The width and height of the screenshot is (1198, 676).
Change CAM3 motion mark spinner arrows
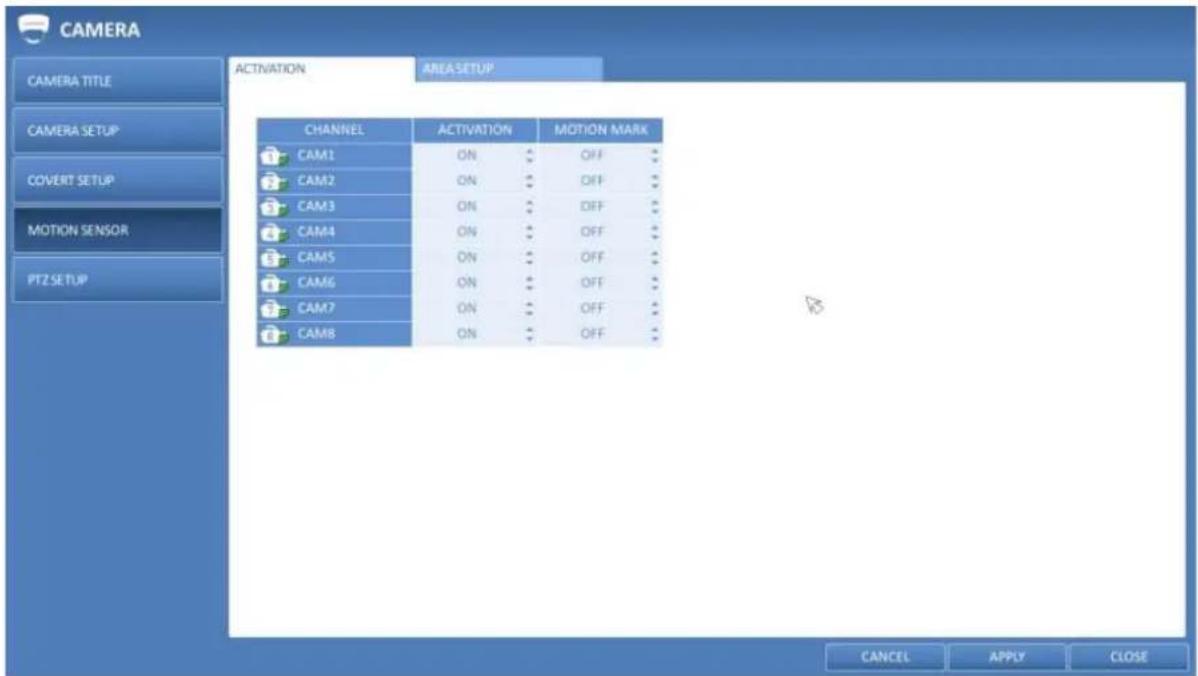point(655,206)
